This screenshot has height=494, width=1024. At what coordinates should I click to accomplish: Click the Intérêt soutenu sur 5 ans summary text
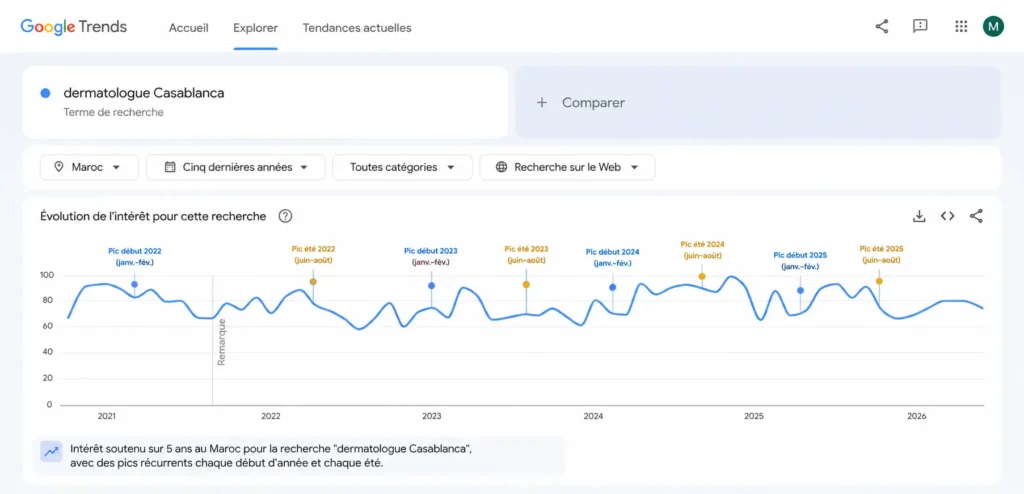(x=270, y=456)
